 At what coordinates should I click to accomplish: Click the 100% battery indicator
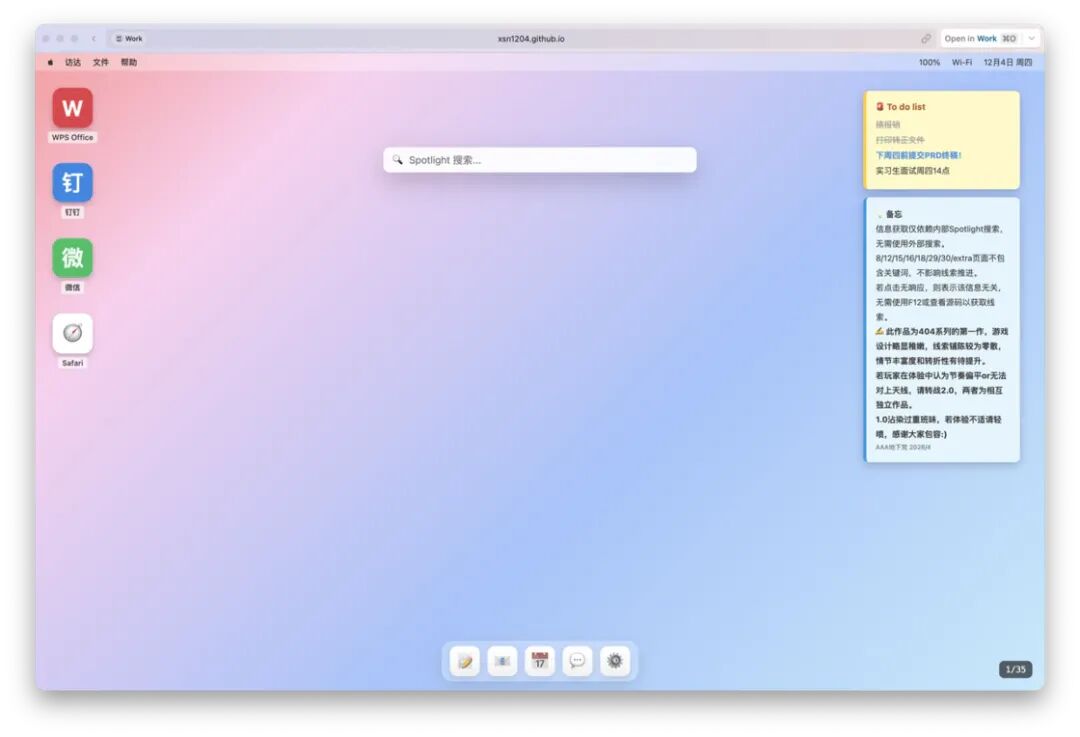click(929, 63)
